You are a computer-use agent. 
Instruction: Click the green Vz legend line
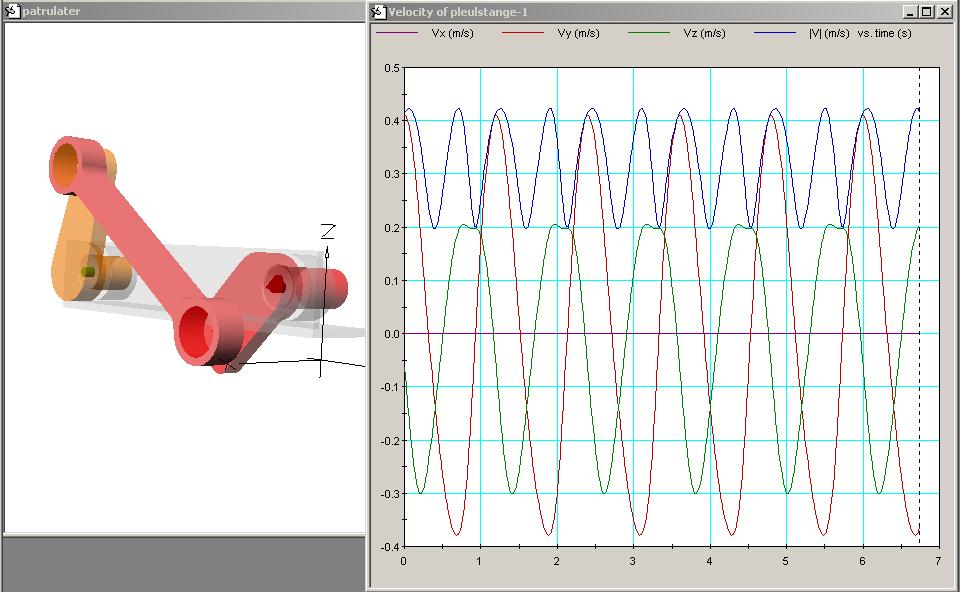tap(649, 32)
